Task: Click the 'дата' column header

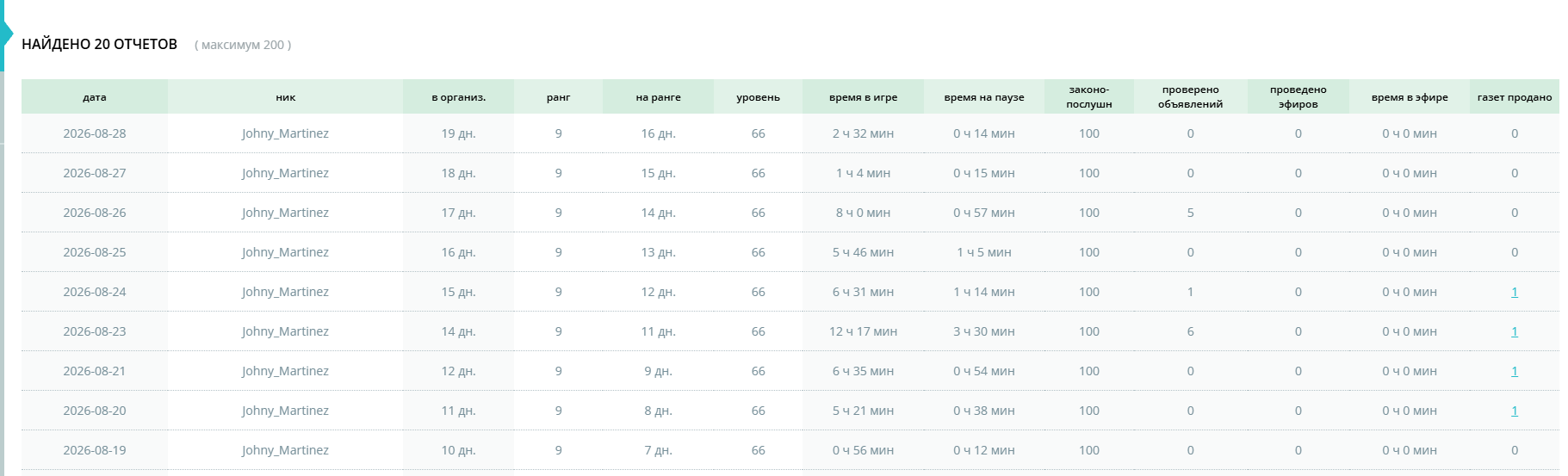Action: [95, 97]
